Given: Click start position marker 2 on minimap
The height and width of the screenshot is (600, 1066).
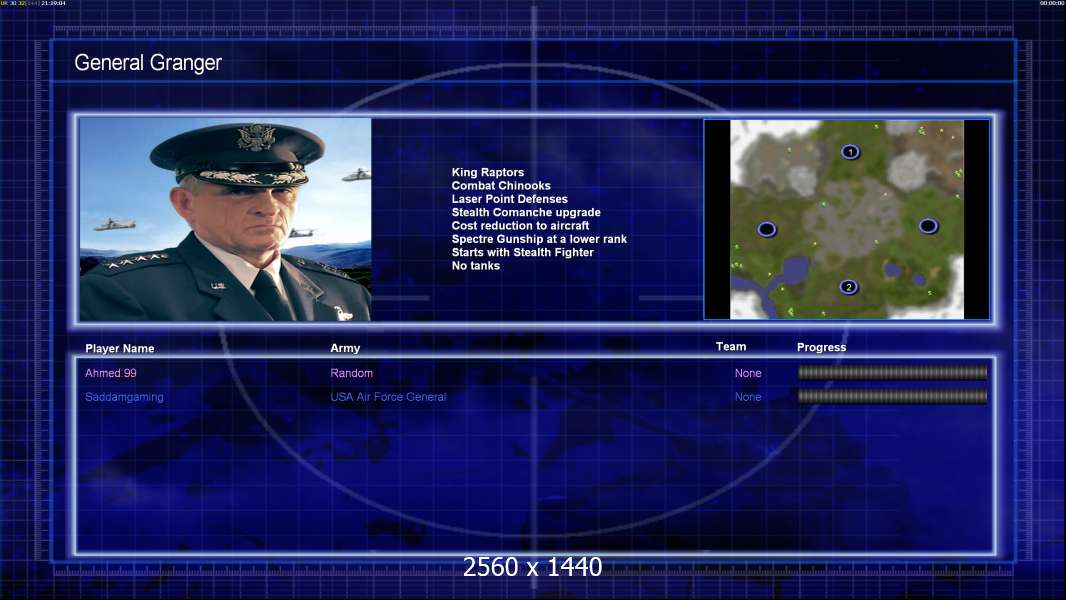Looking at the screenshot, I should coord(848,287).
